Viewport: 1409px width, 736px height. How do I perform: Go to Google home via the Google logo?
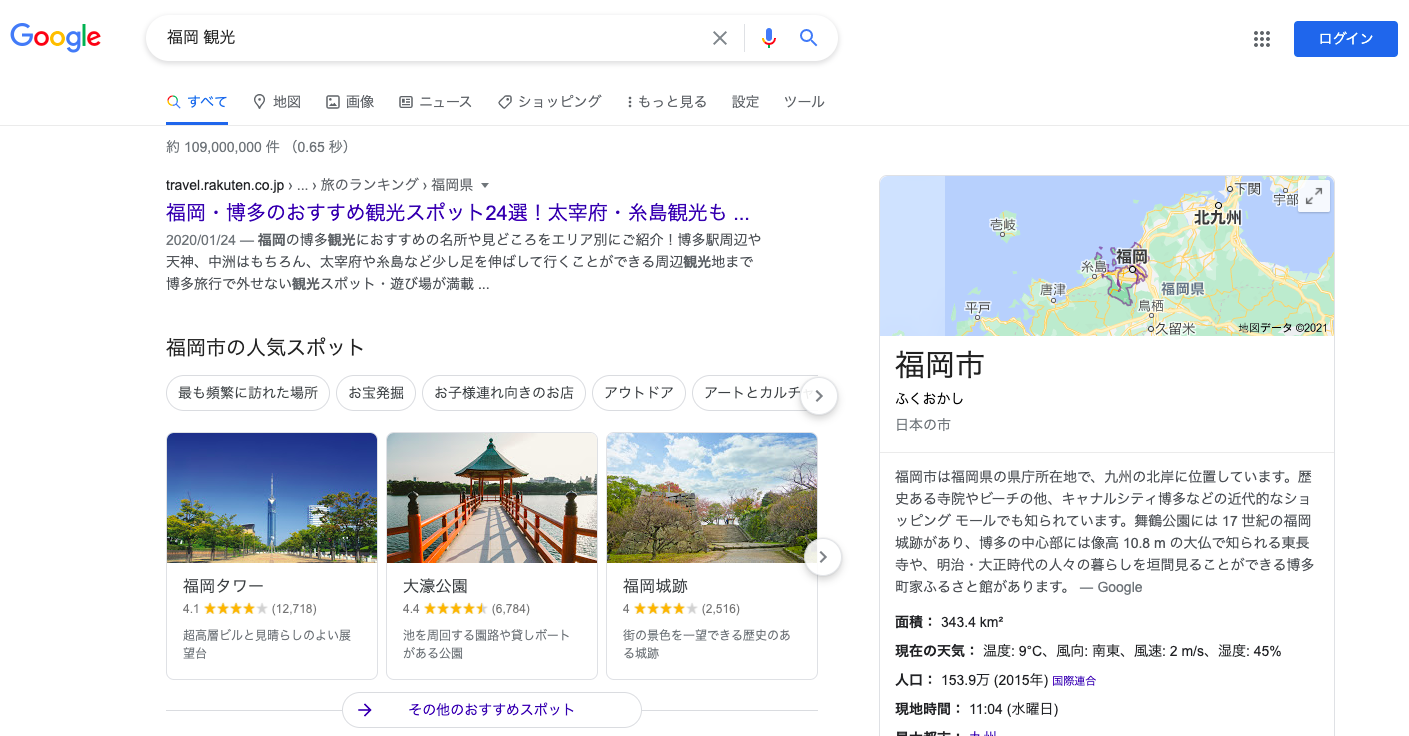[55, 37]
